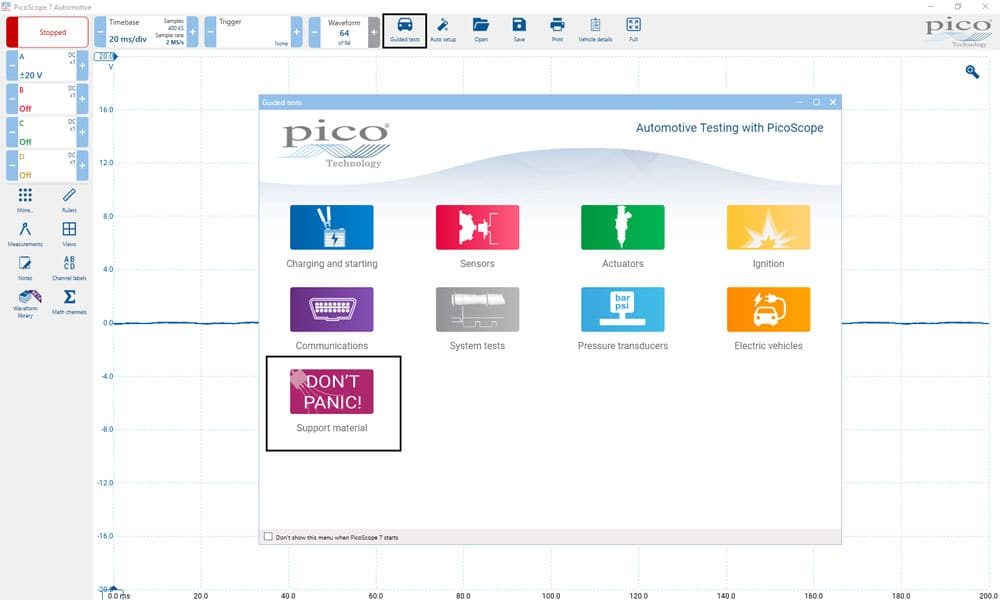Open Channel C settings
This screenshot has height=600, width=1000.
click(x=47, y=132)
